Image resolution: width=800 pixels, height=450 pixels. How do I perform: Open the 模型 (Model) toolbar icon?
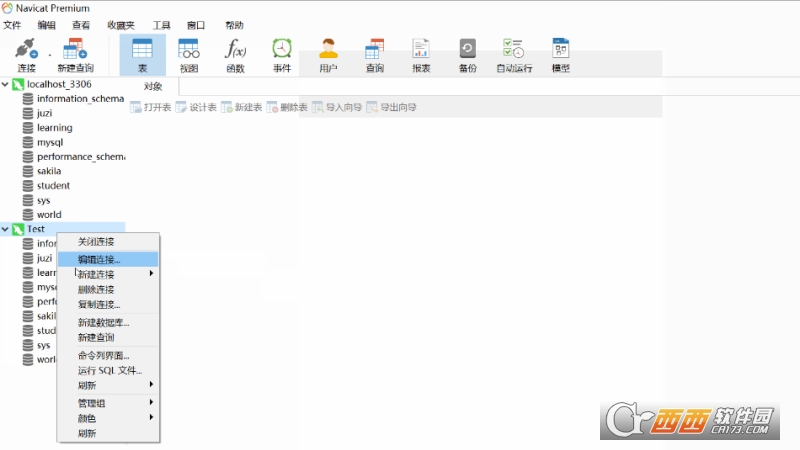tap(560, 49)
